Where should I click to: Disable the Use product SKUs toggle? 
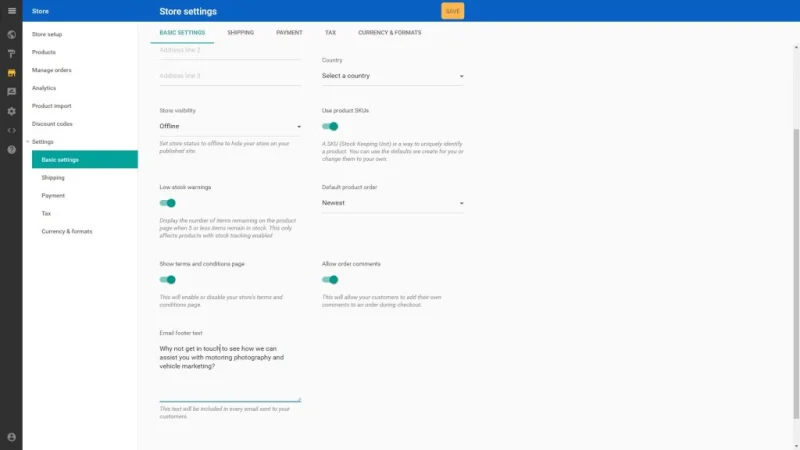coord(330,127)
